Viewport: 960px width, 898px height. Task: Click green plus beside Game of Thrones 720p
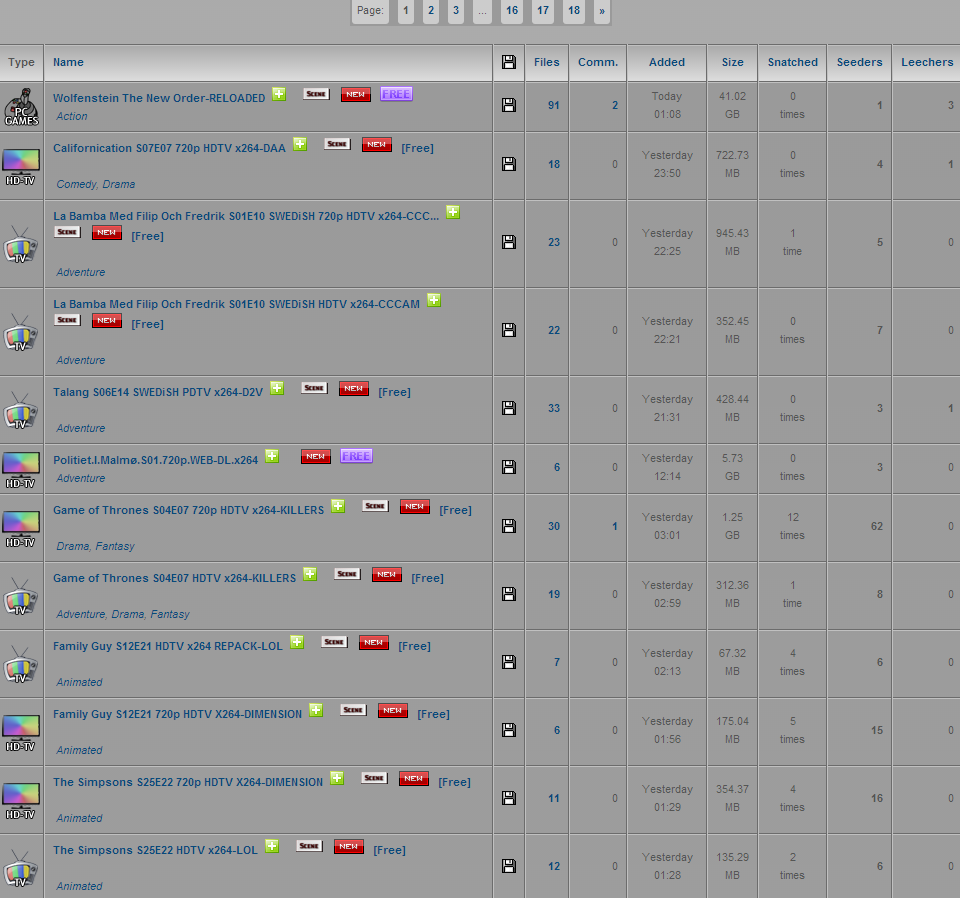(x=338, y=506)
